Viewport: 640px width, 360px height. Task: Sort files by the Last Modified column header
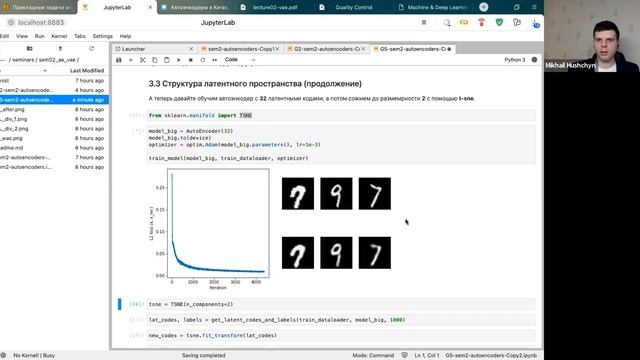click(87, 71)
